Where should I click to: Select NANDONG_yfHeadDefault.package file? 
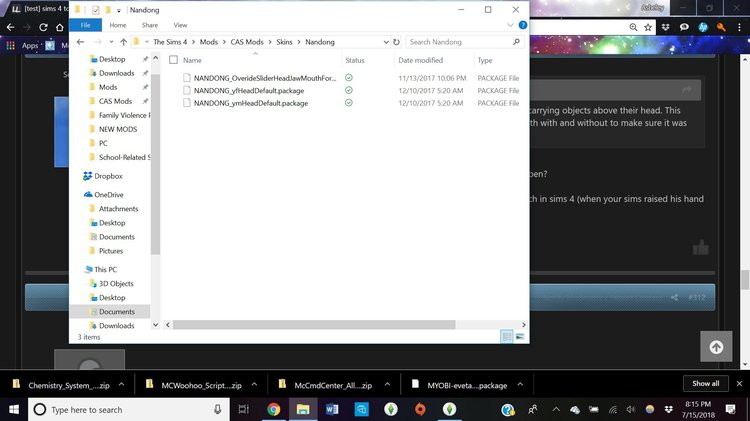pos(249,90)
